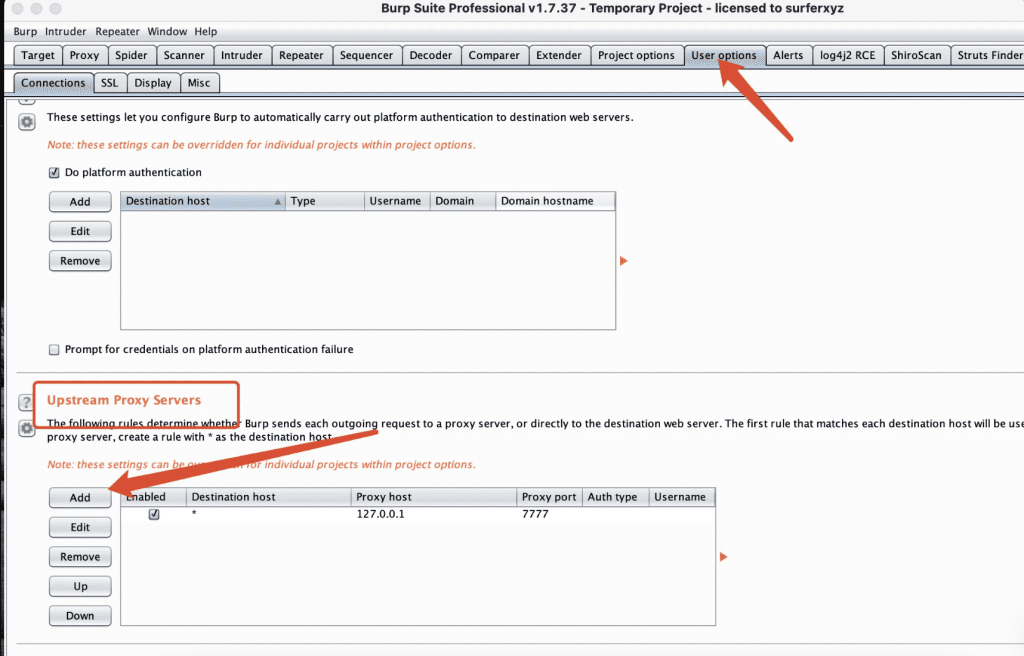The image size is (1024, 656).
Task: Open the platform authentication settings gear icon
Action: pos(27,122)
